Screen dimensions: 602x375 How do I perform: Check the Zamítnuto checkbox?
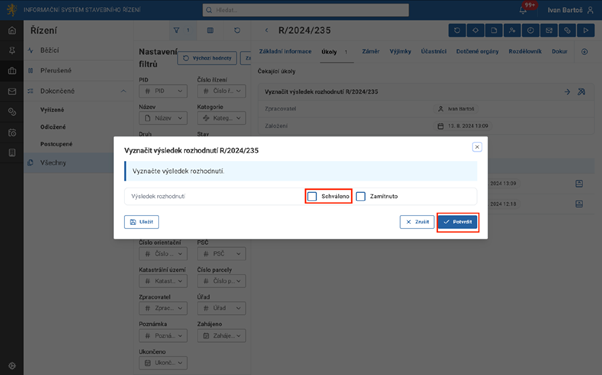[361, 197]
